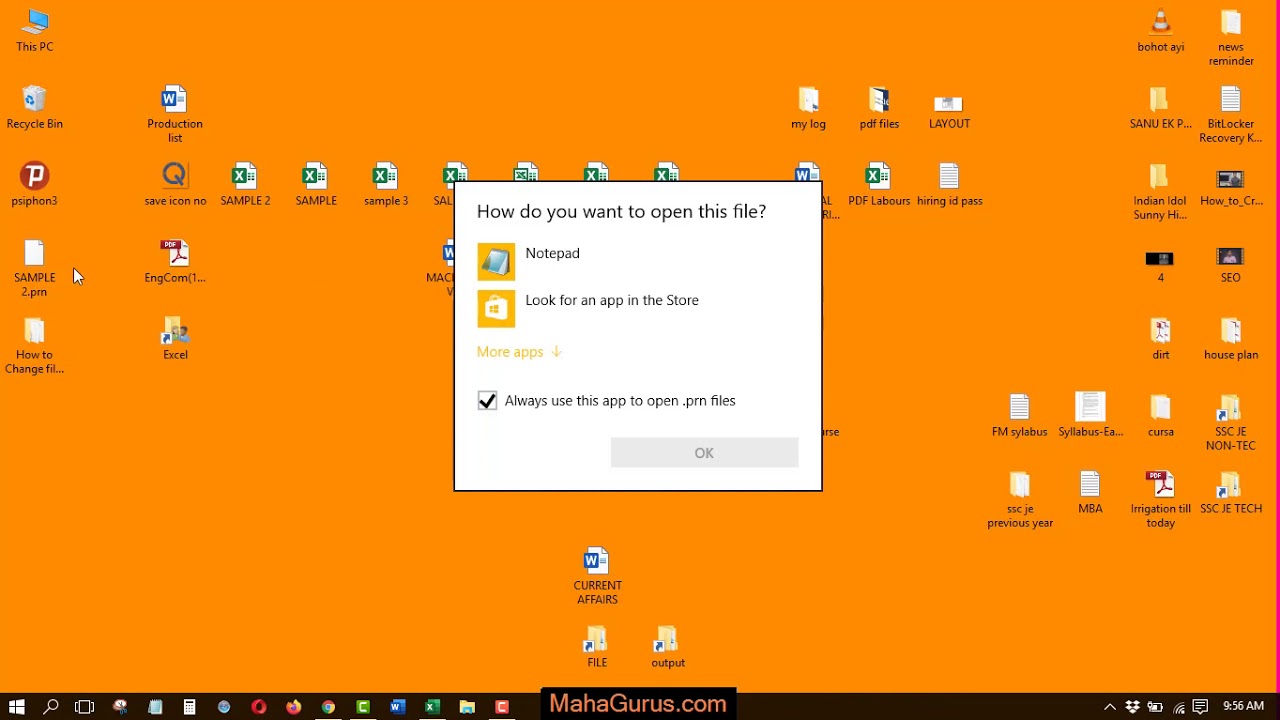The width and height of the screenshot is (1280, 720).
Task: Expand the More apps list
Action: coord(519,352)
